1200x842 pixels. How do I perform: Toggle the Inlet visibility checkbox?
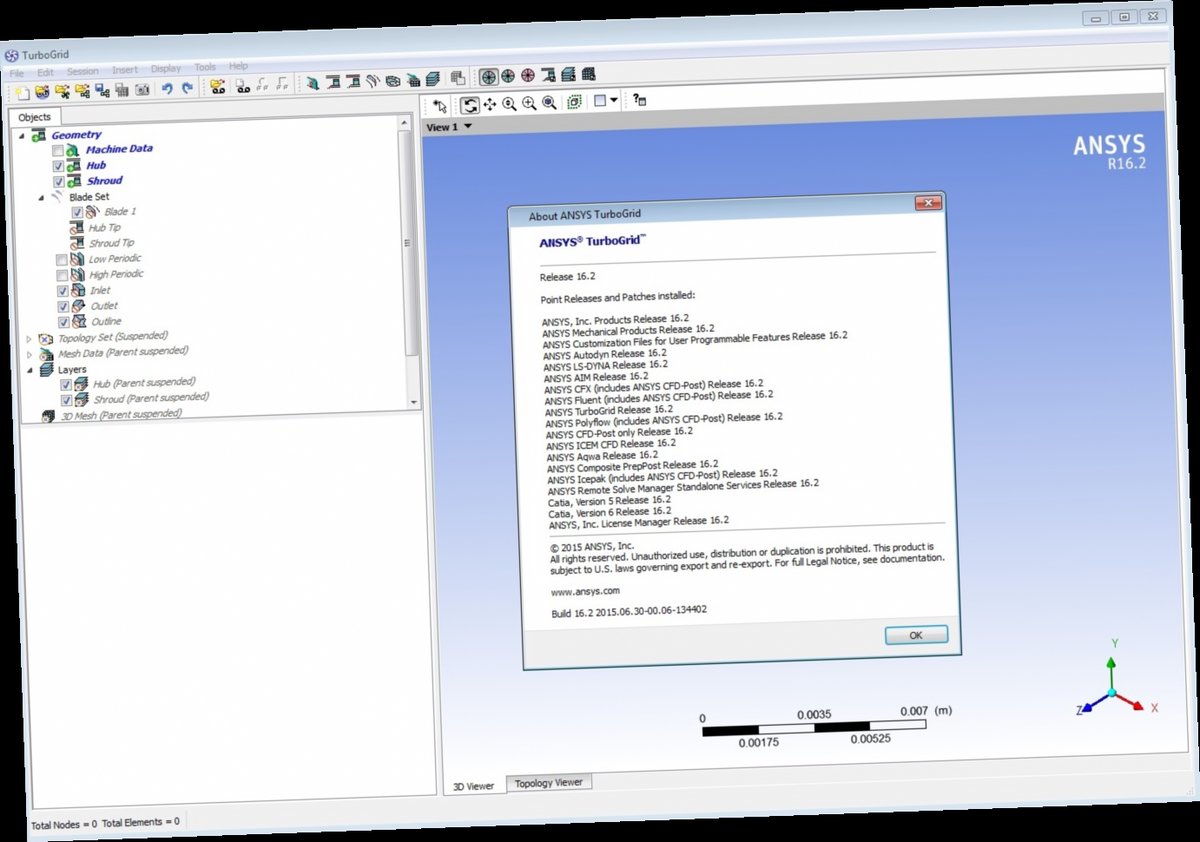click(x=62, y=291)
